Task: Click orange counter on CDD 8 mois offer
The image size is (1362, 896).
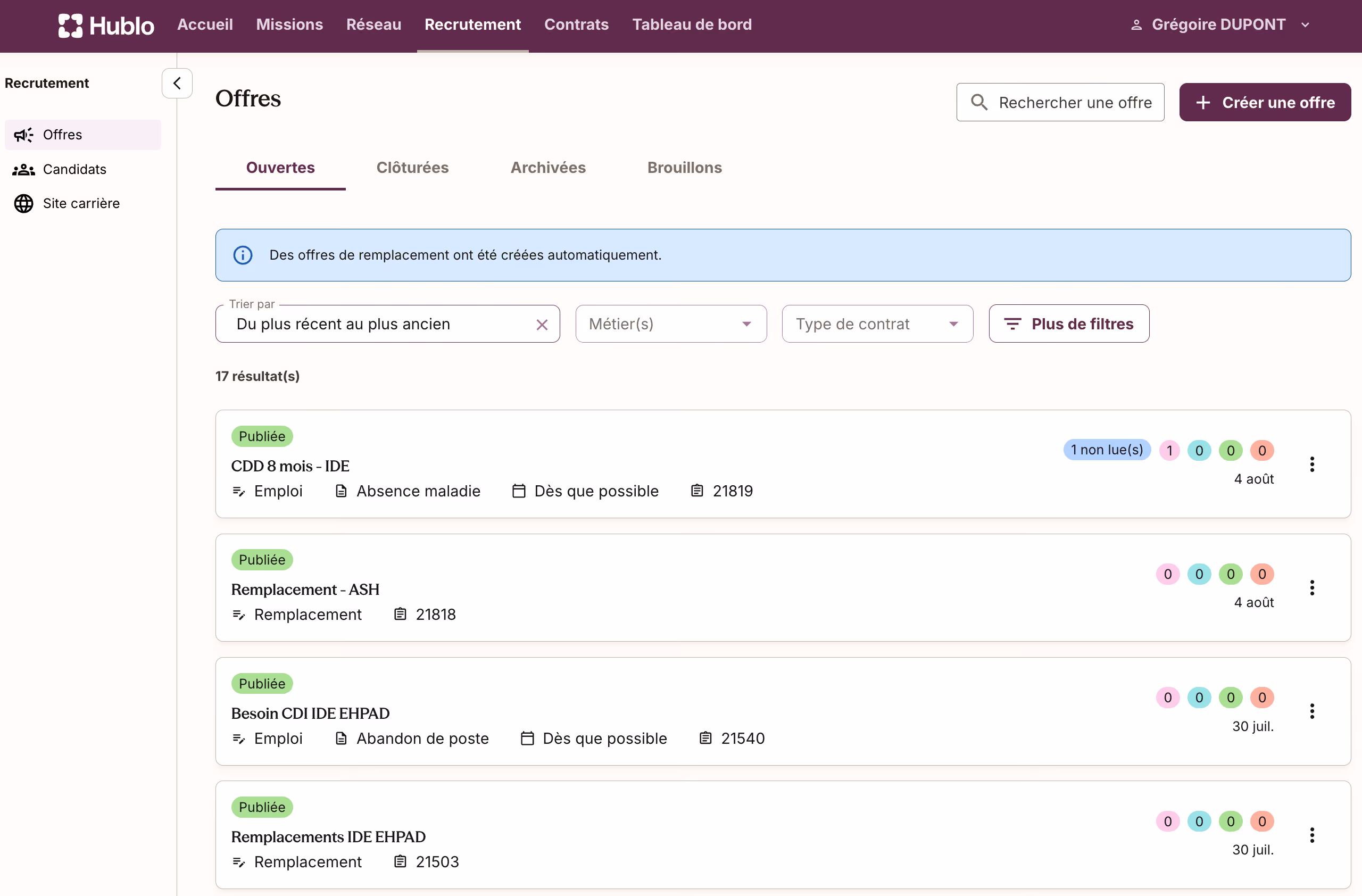Action: (1262, 451)
